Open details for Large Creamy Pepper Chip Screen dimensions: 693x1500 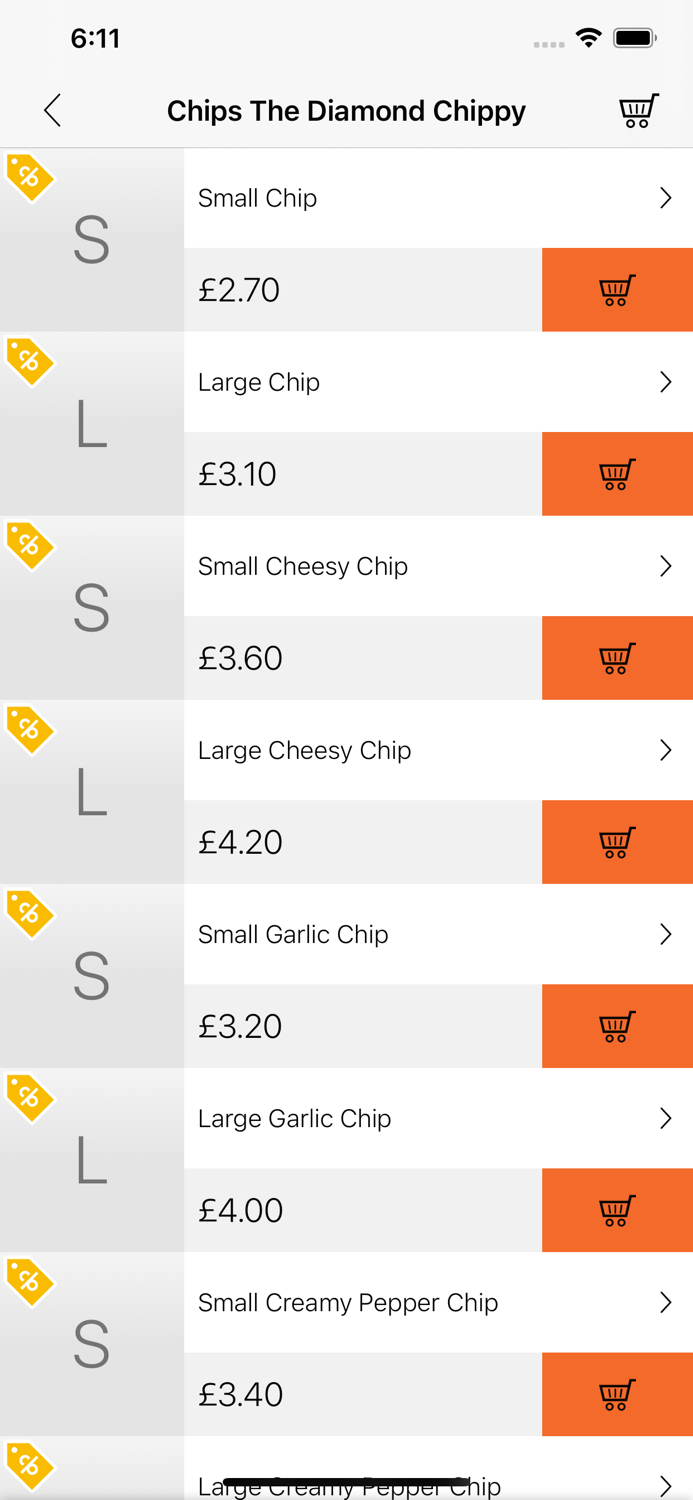tap(666, 1486)
